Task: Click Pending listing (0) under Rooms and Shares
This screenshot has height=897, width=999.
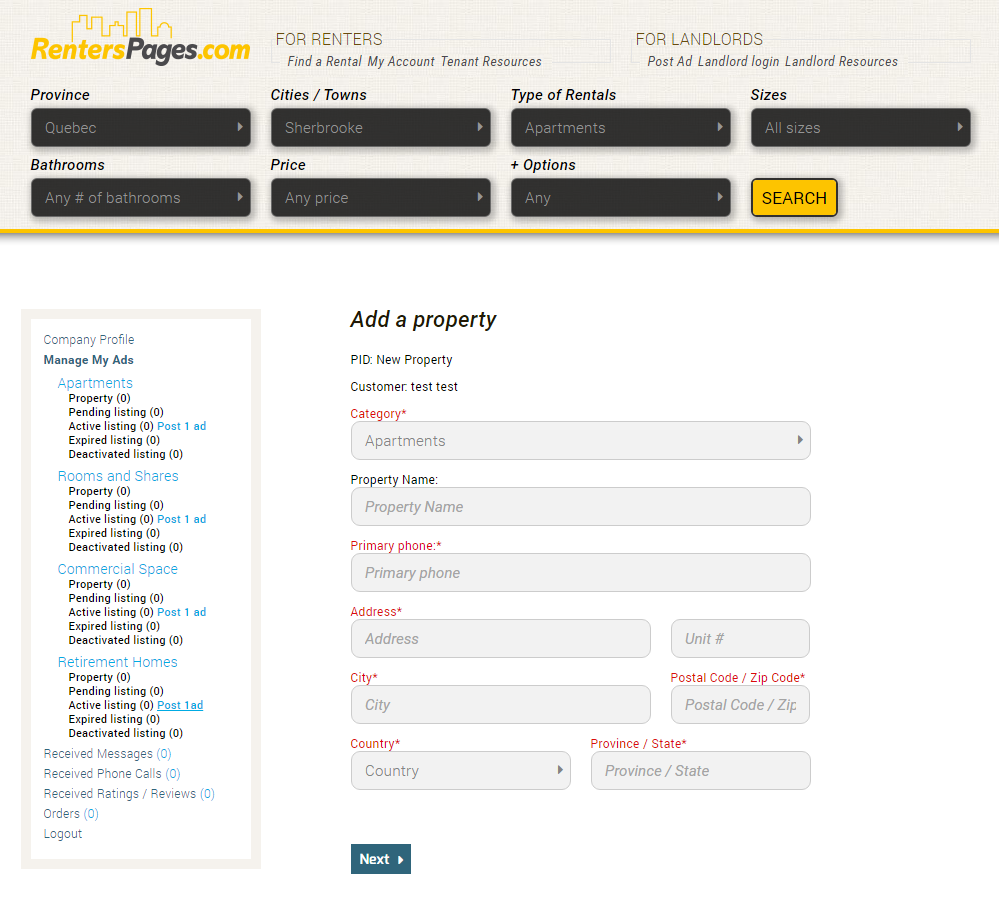Action: (x=116, y=505)
